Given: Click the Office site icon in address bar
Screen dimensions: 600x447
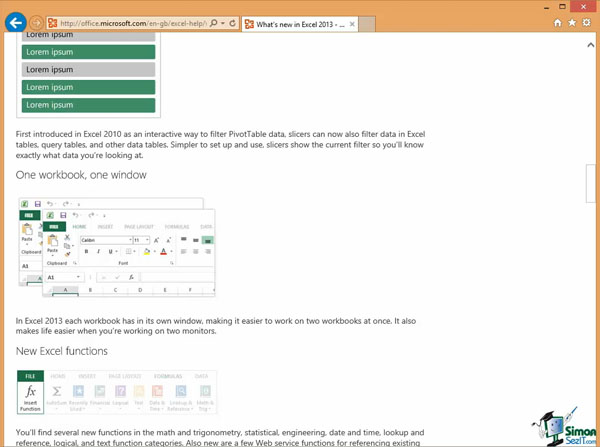Looking at the screenshot, I should (x=53, y=23).
